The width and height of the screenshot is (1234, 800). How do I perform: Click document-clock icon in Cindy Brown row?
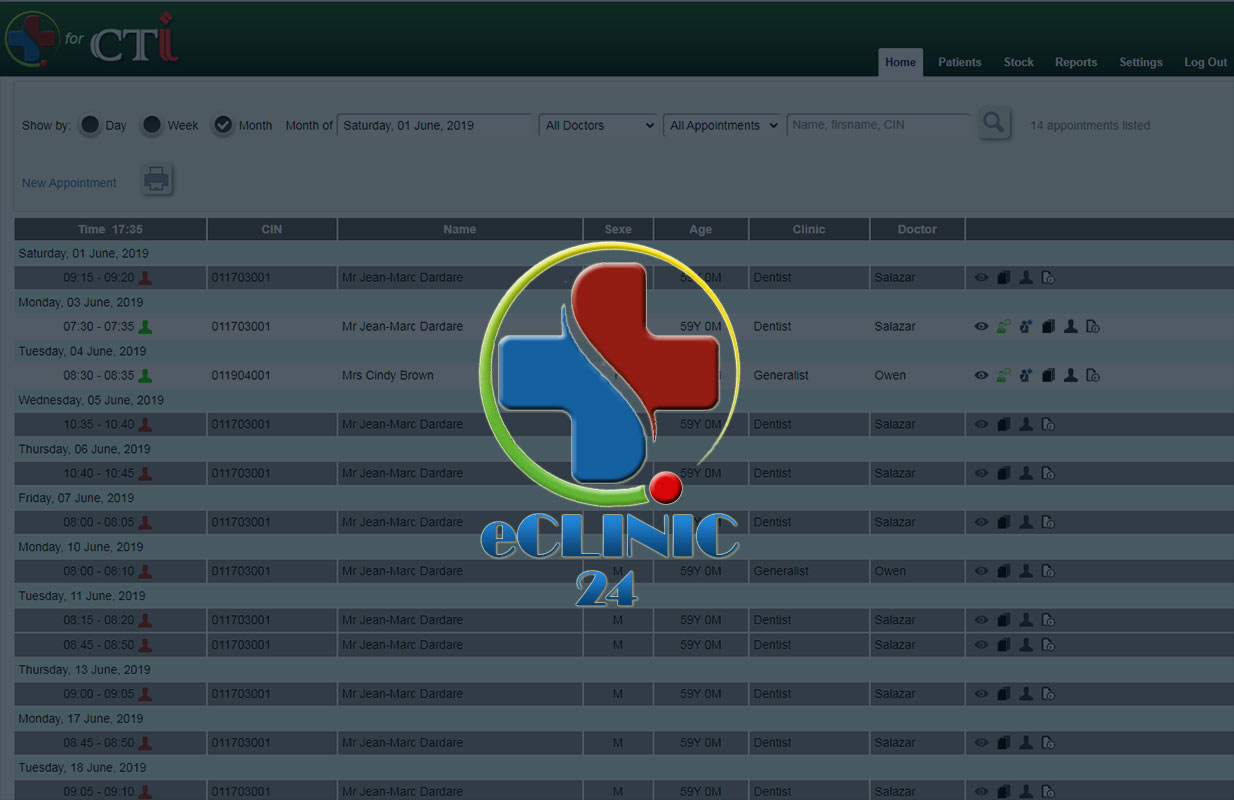tap(1093, 376)
